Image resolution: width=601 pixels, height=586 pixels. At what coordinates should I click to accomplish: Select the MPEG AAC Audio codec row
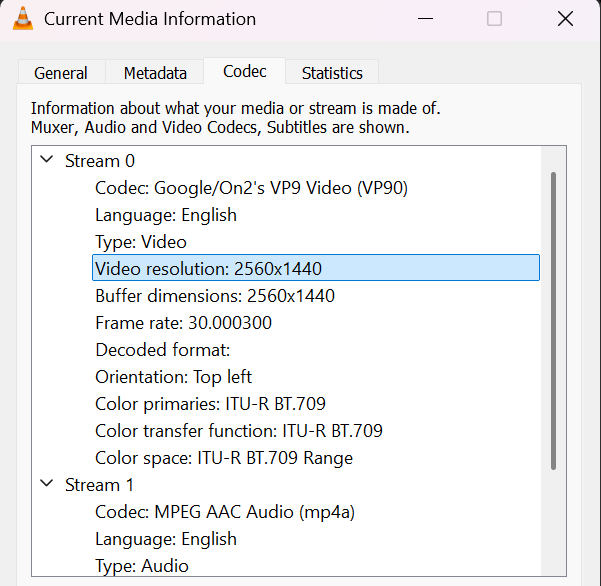click(x=225, y=512)
